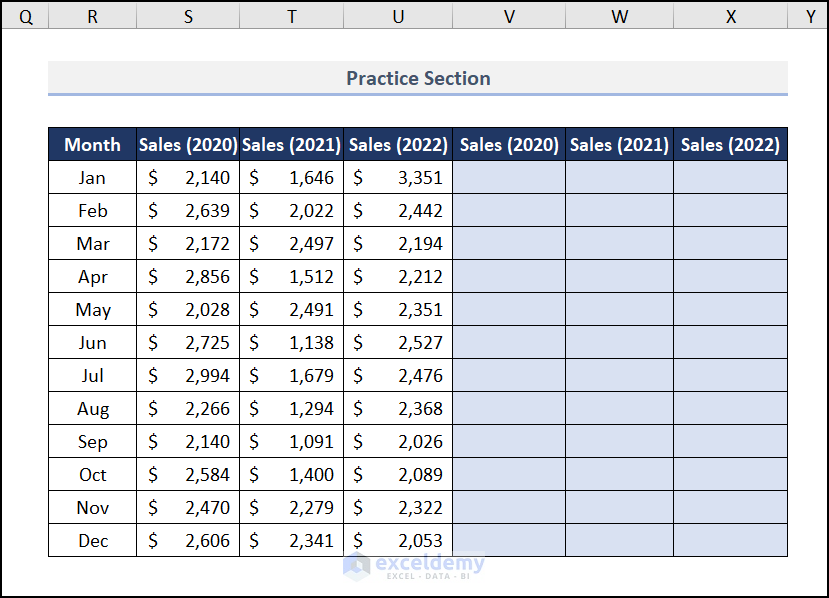
Task: Click the cell showing 3,351
Action: click(x=398, y=178)
